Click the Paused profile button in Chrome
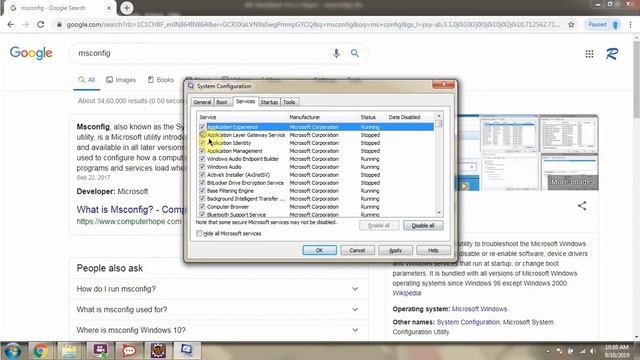 coord(602,24)
